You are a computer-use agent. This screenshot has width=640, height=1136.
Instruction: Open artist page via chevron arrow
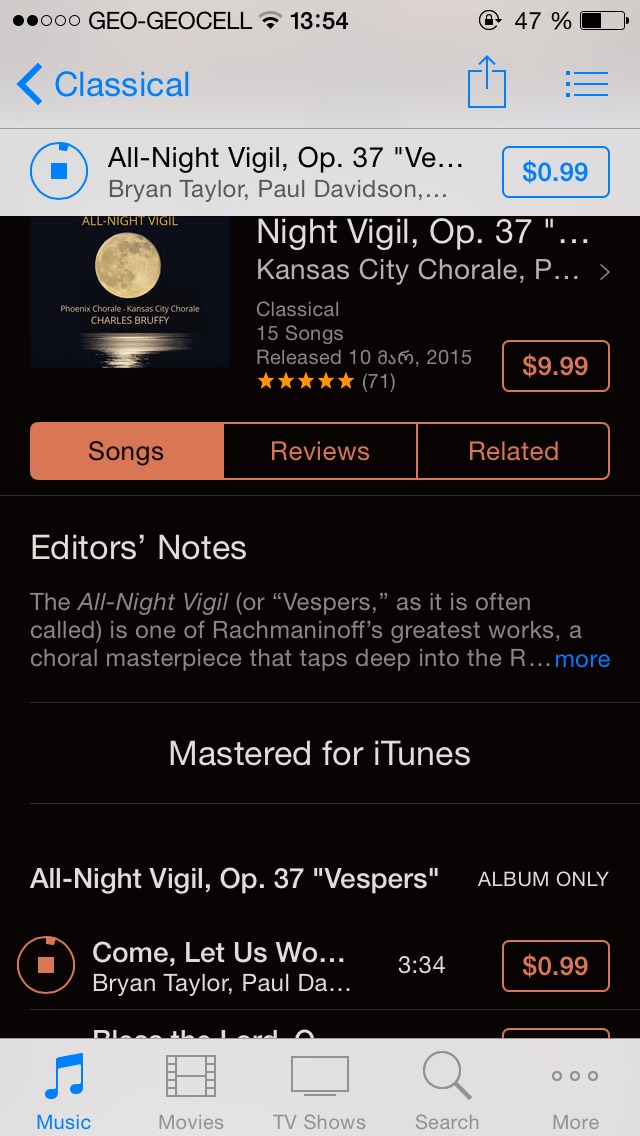(x=604, y=272)
